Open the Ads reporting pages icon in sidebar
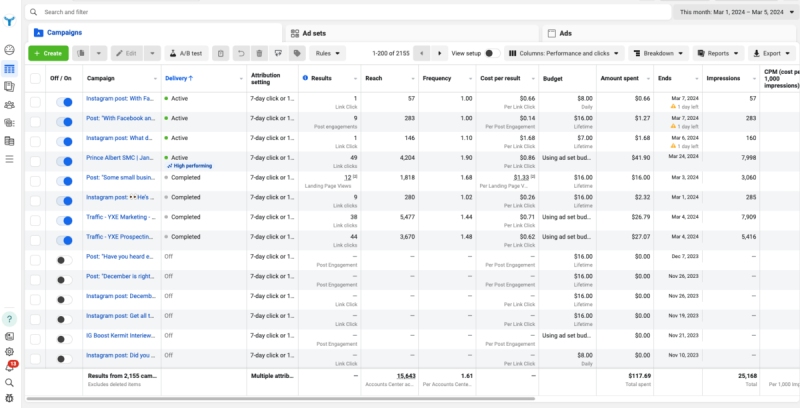Screen dimensions: 800x408 click(9, 87)
